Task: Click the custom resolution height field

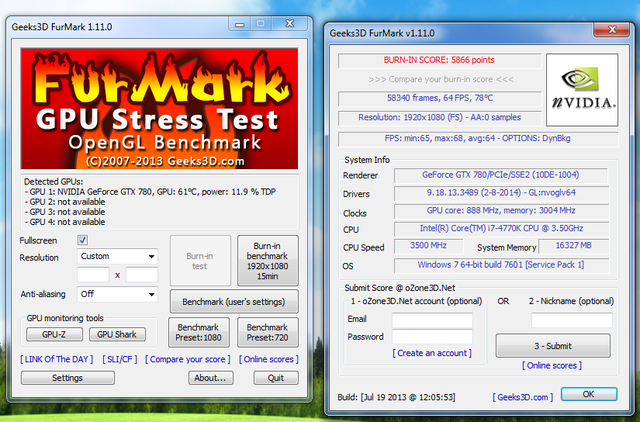Action: [x=142, y=275]
